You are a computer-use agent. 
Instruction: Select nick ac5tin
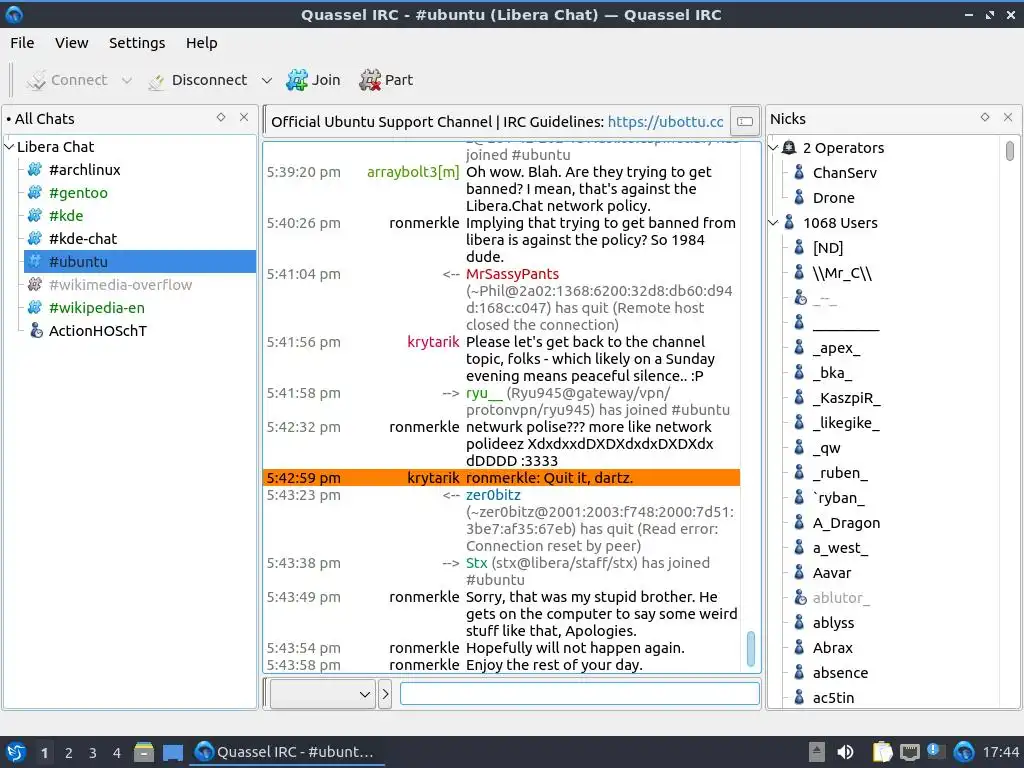point(833,697)
